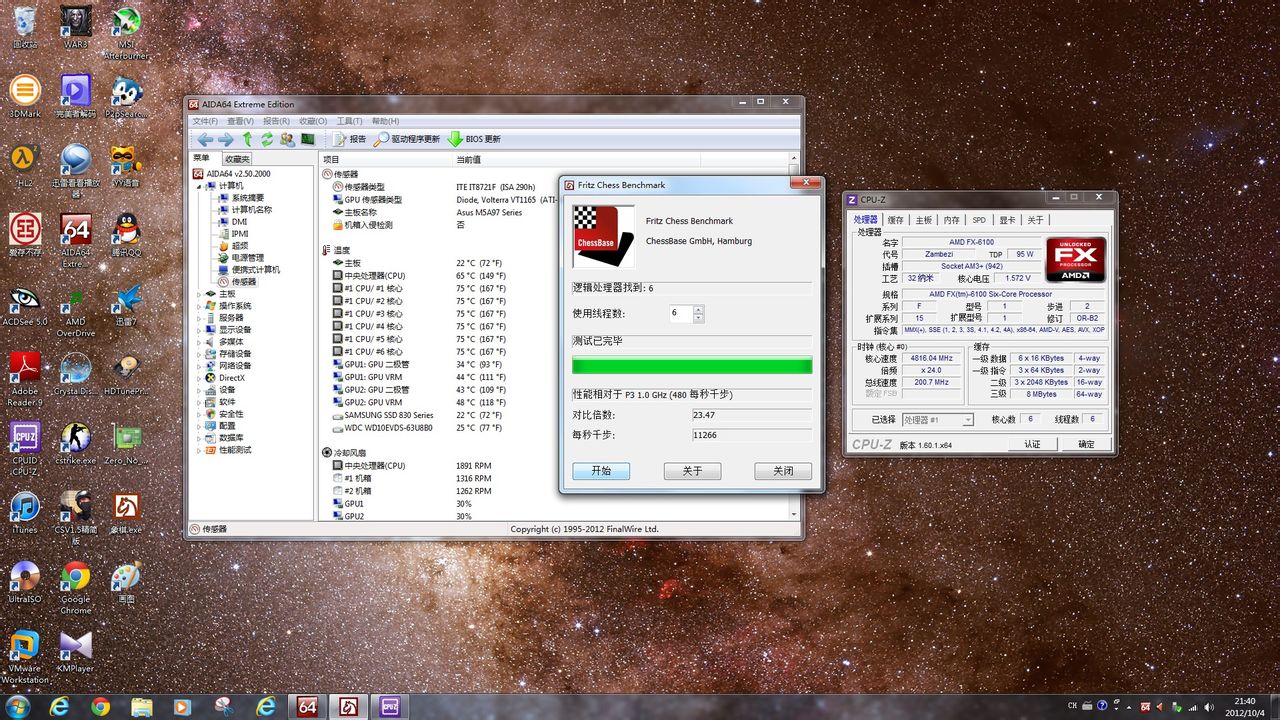1280x720 pixels.
Task: Switch to the 显卡 tab in CPU-Z
Action: [x=1007, y=220]
